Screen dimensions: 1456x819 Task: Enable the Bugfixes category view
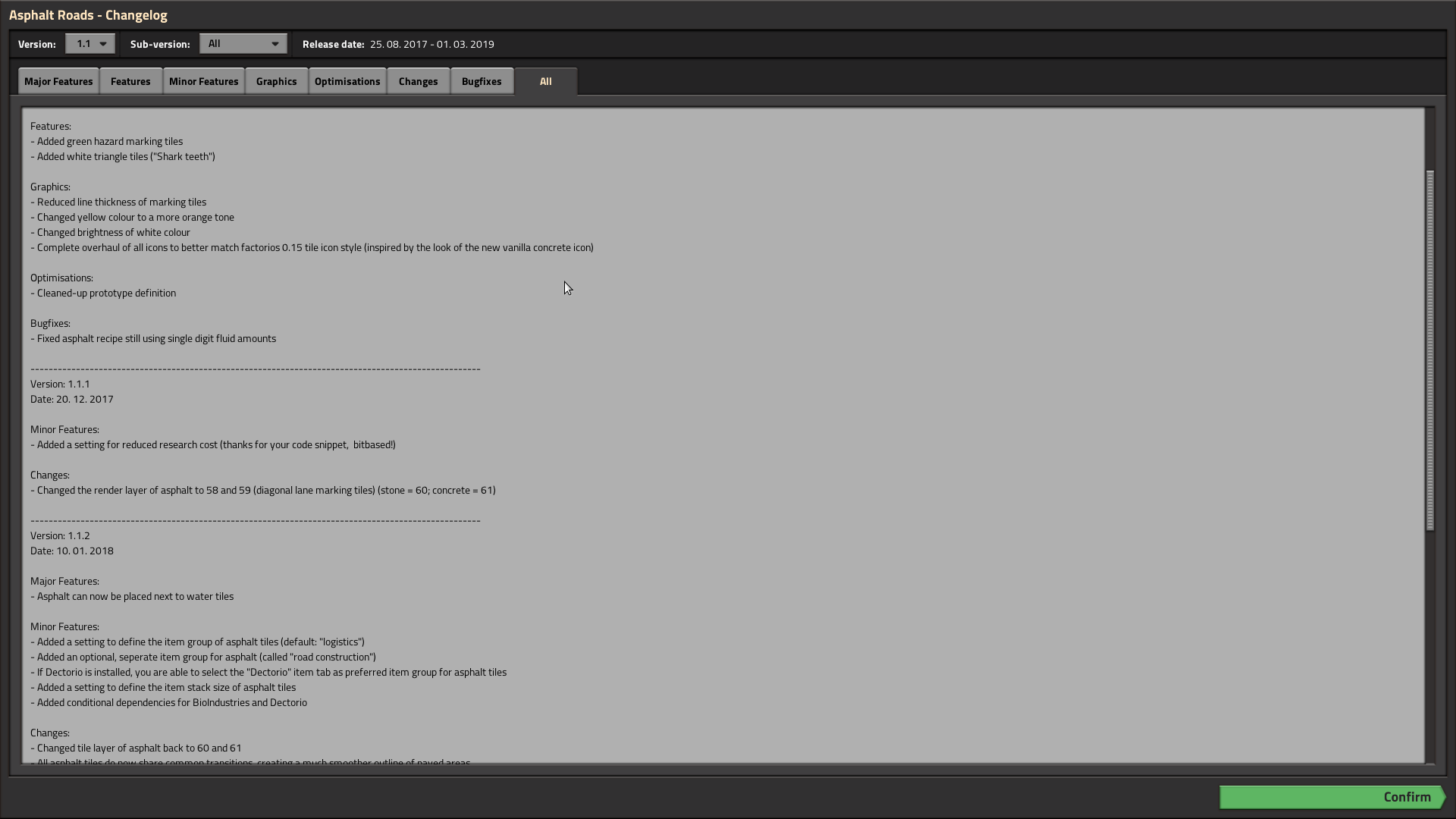point(480,81)
